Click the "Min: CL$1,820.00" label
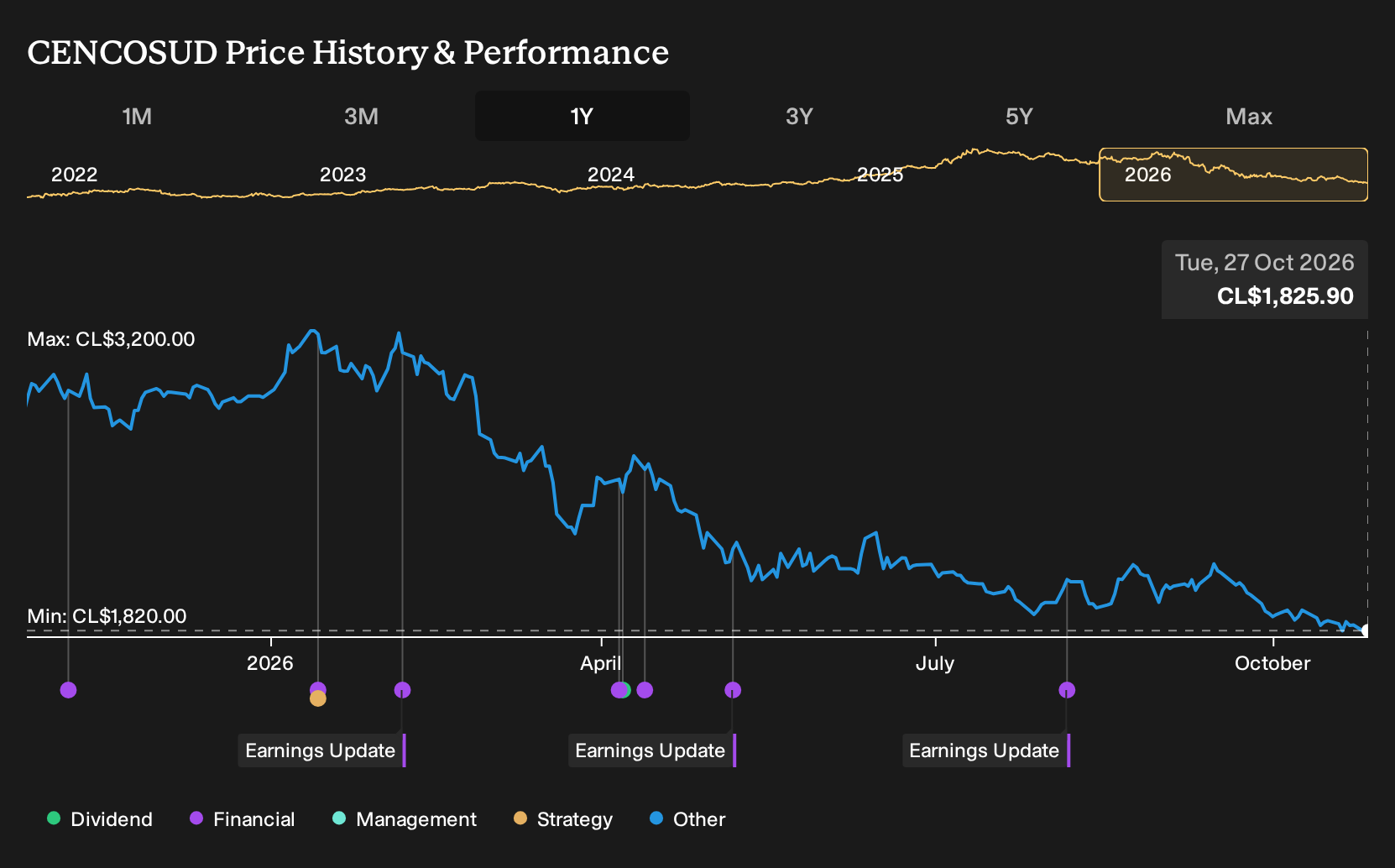 click(107, 616)
